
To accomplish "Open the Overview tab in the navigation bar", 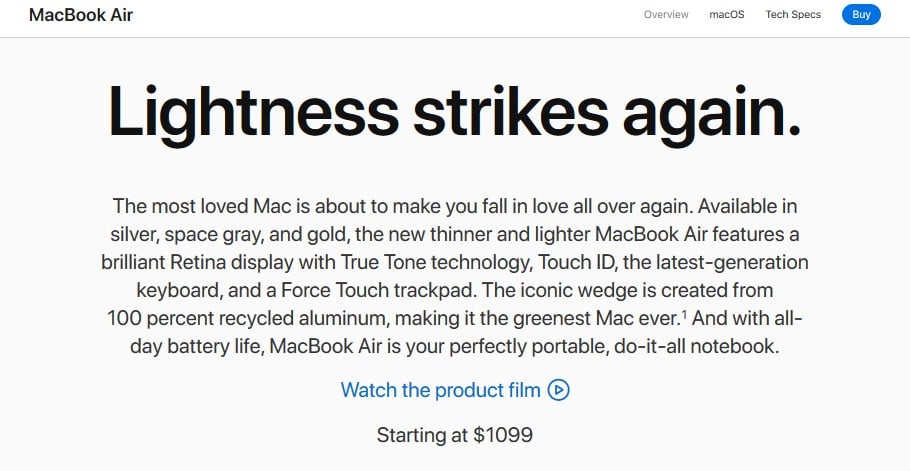I will 666,15.
